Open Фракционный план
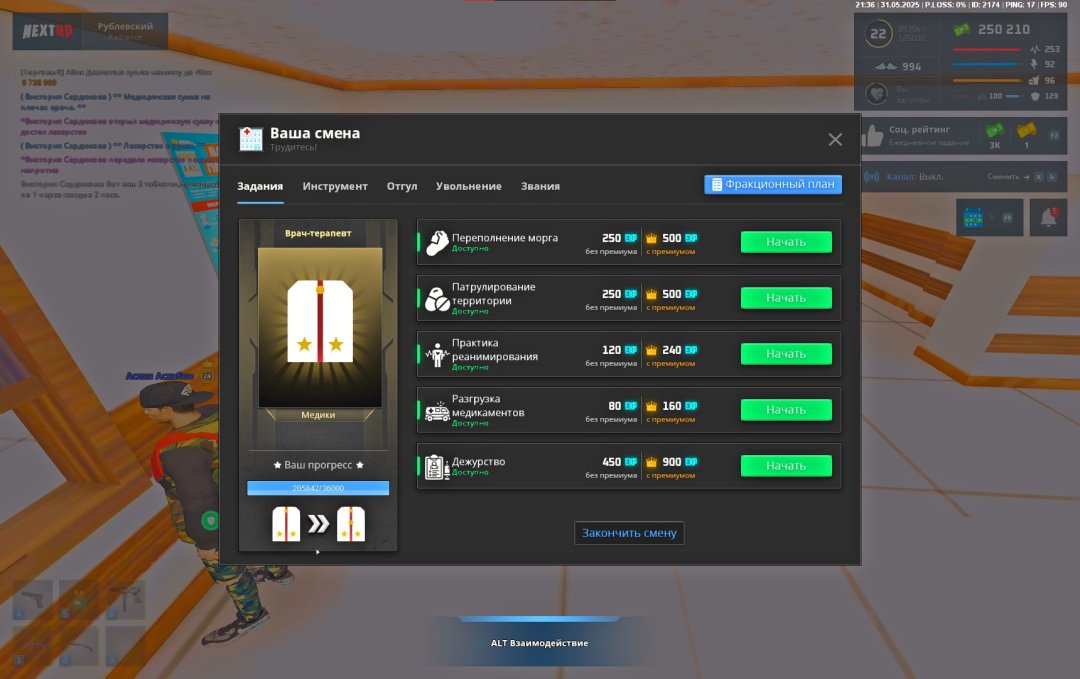This screenshot has height=679, width=1080. [773, 185]
